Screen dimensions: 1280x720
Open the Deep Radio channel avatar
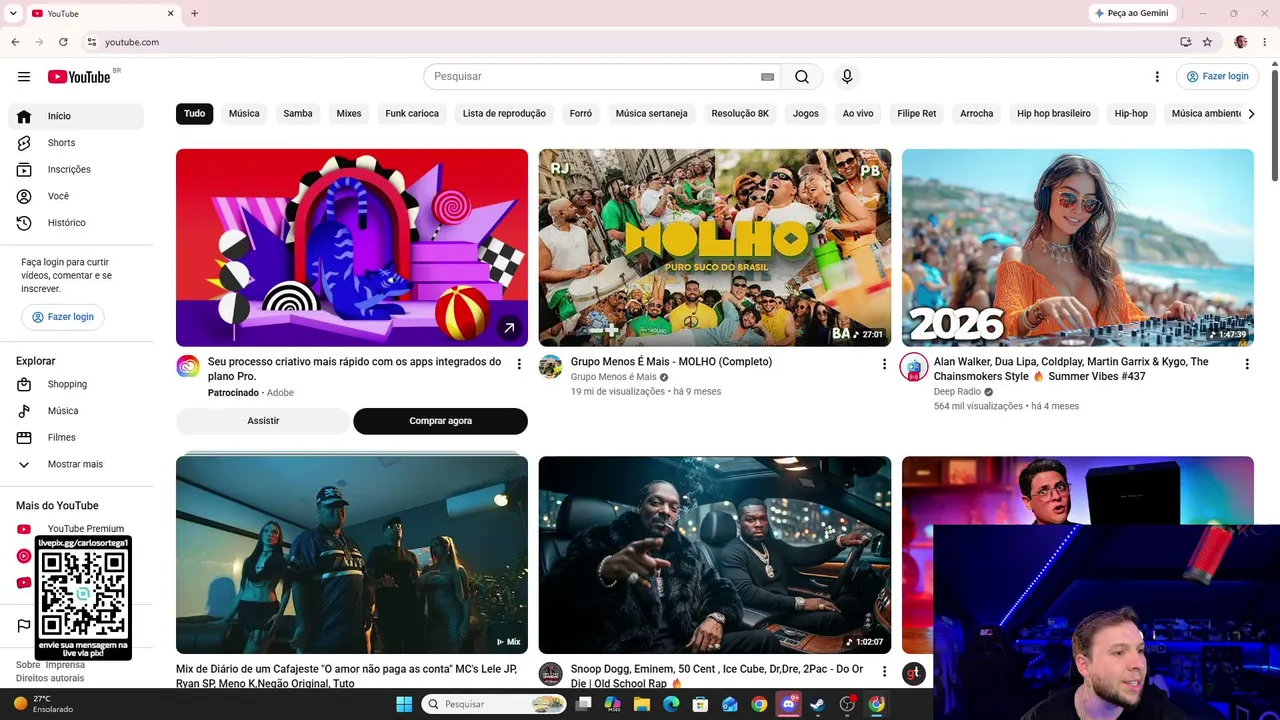click(x=914, y=366)
